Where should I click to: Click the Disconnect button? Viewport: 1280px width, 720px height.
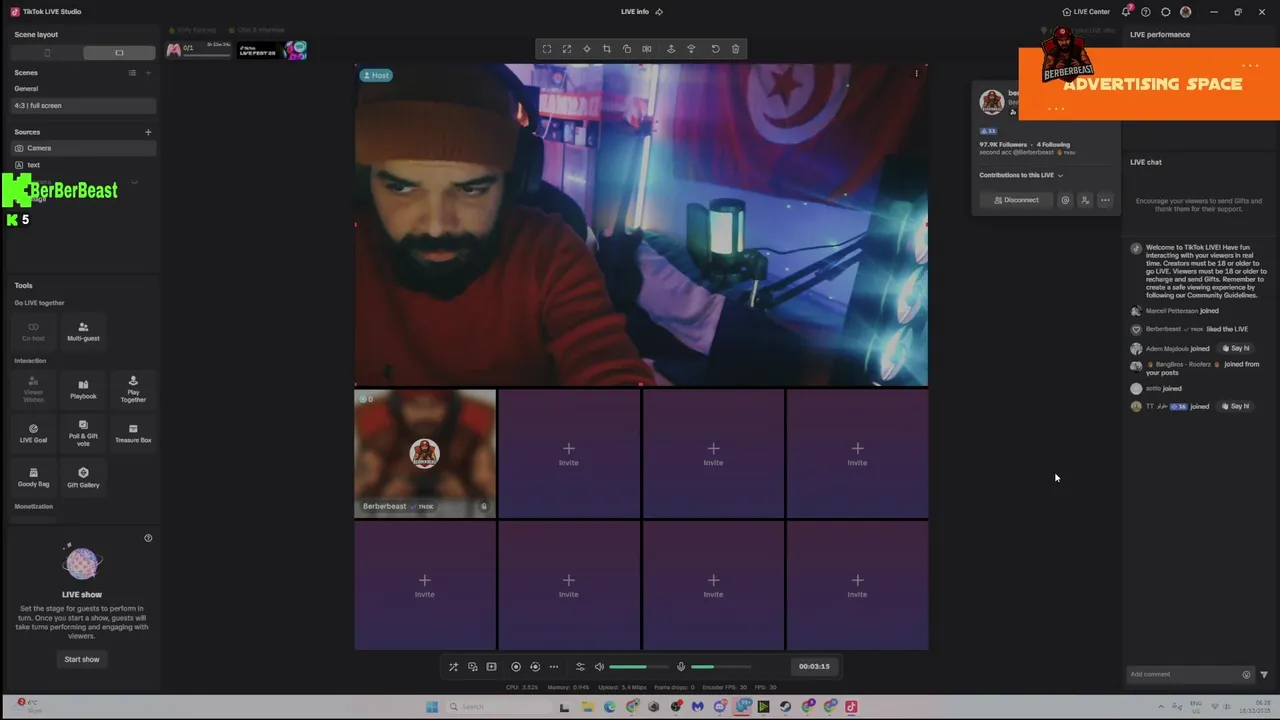[x=1016, y=200]
